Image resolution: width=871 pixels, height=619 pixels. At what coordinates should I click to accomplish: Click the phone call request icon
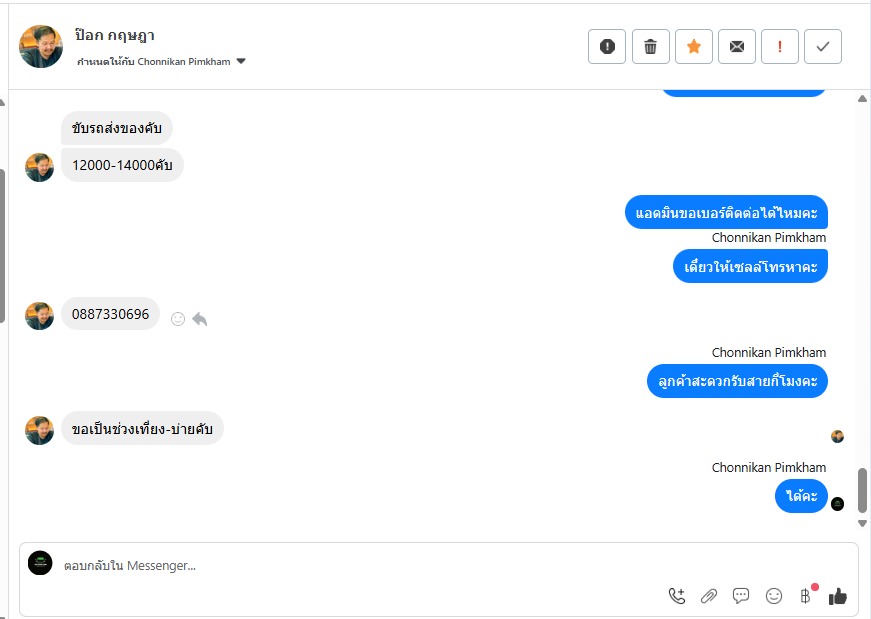pyautogui.click(x=677, y=596)
